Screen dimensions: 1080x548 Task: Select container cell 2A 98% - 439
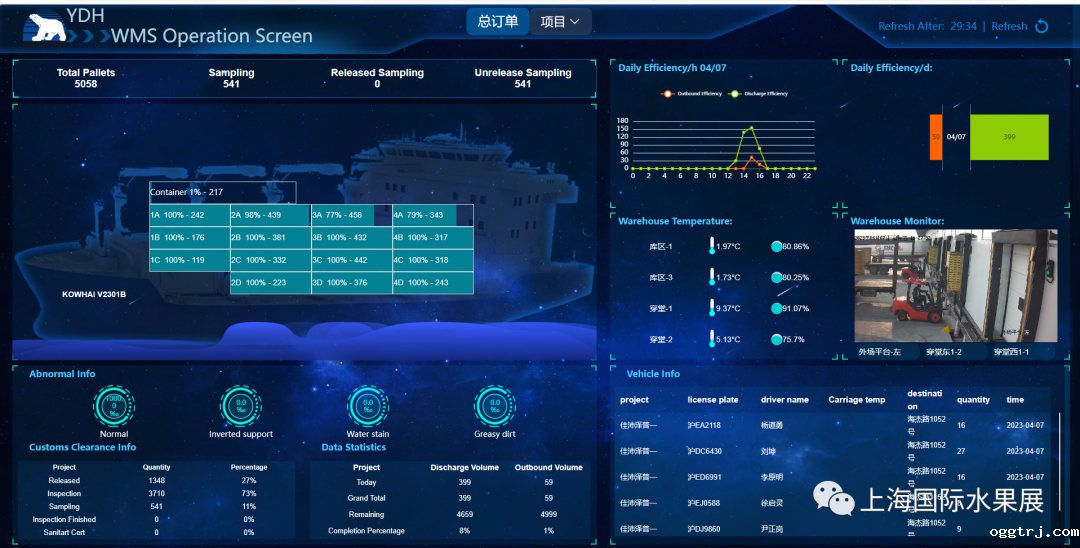pos(270,215)
